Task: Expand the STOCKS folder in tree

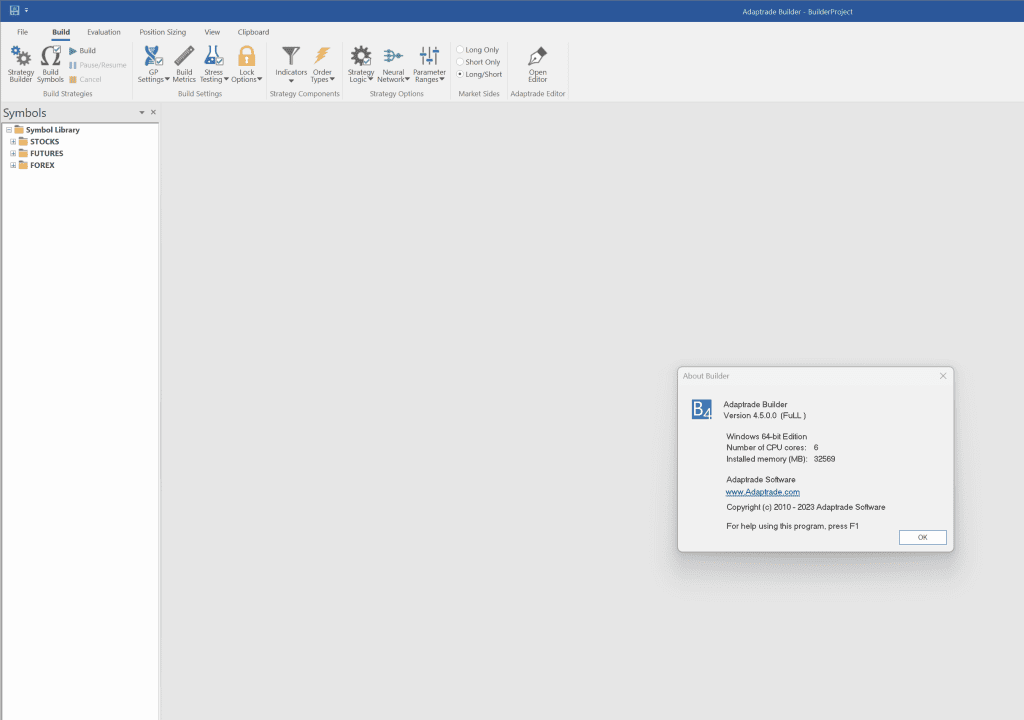Action: pos(13,142)
